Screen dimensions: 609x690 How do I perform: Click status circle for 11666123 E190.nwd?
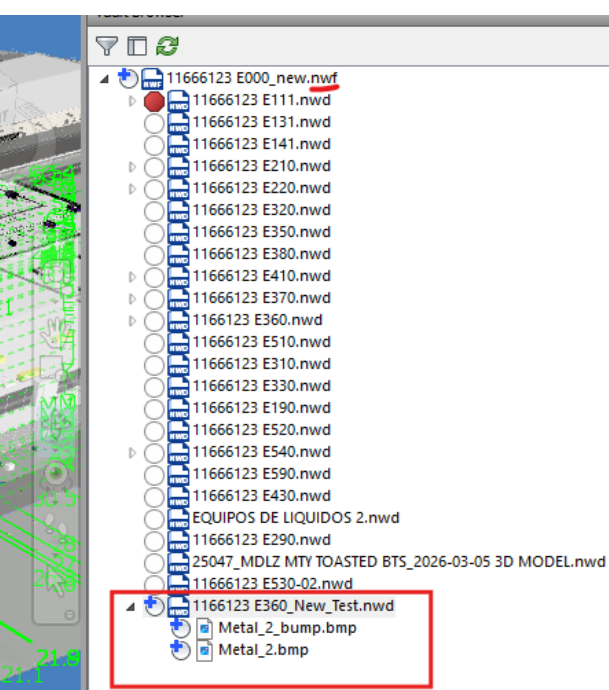click(154, 409)
